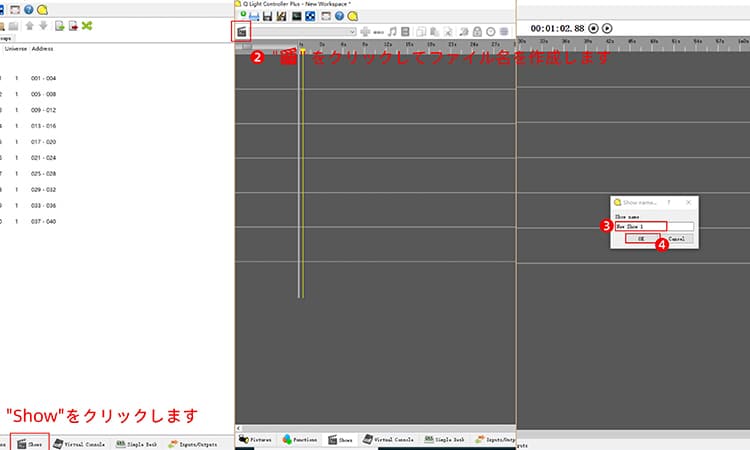Click the export fixtures red arrow icon
This screenshot has height=450, width=750.
pos(73,25)
